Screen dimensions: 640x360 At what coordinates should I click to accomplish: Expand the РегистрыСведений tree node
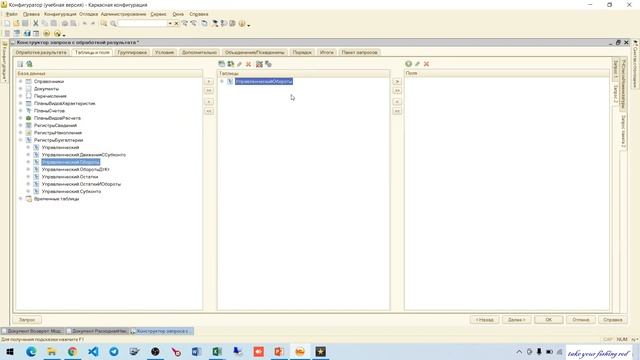click(x=20, y=125)
